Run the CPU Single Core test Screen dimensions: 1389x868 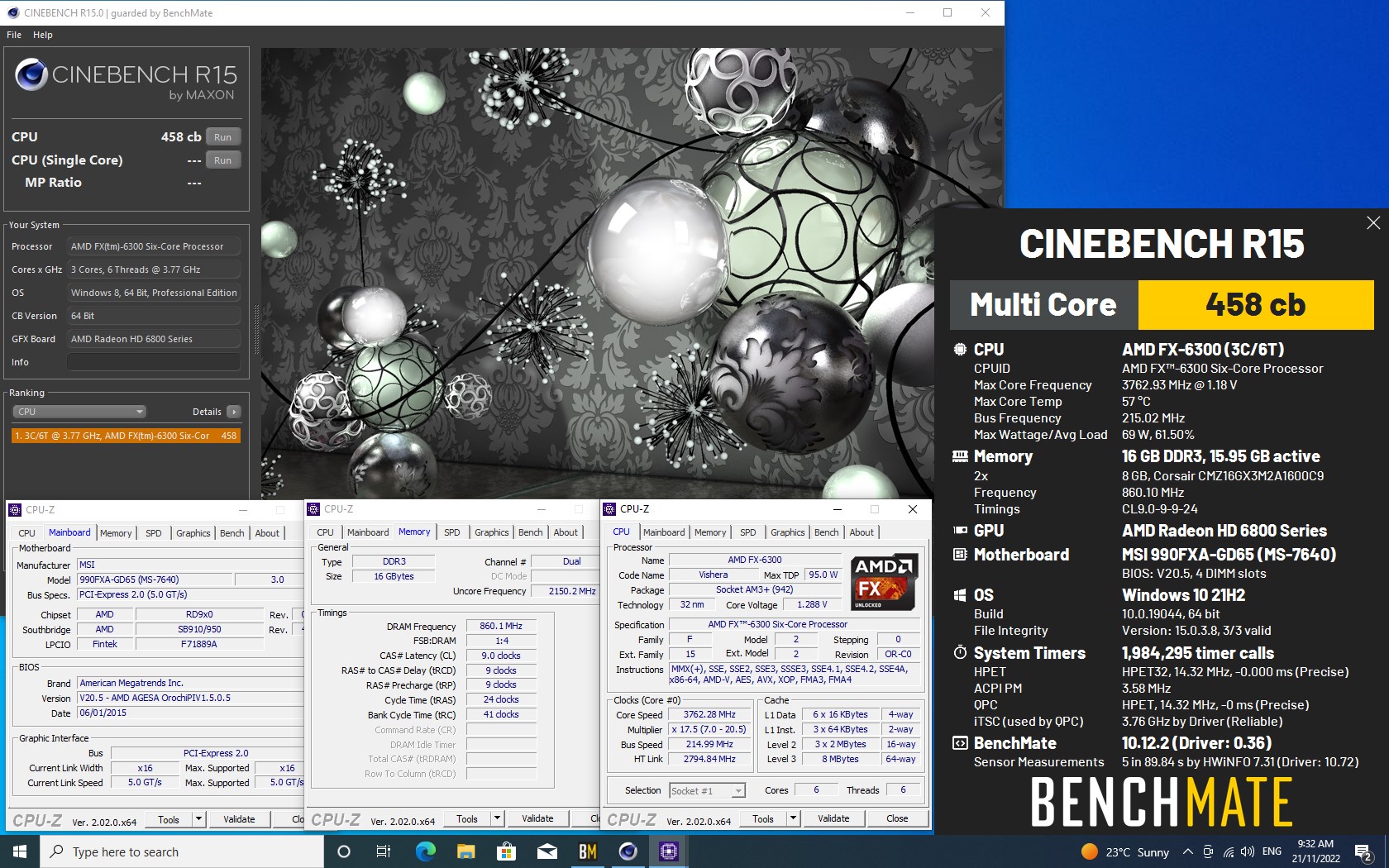222,160
